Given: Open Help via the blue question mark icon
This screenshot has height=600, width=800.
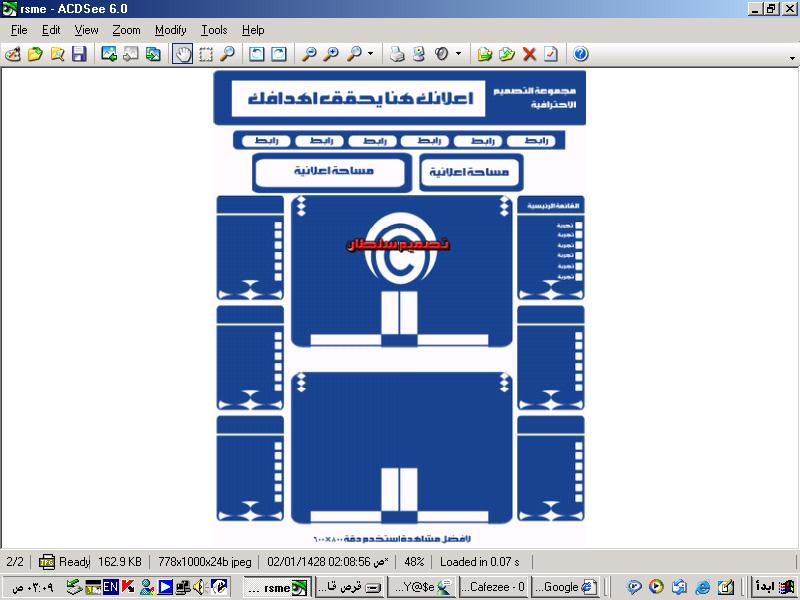Looking at the screenshot, I should tap(580, 54).
